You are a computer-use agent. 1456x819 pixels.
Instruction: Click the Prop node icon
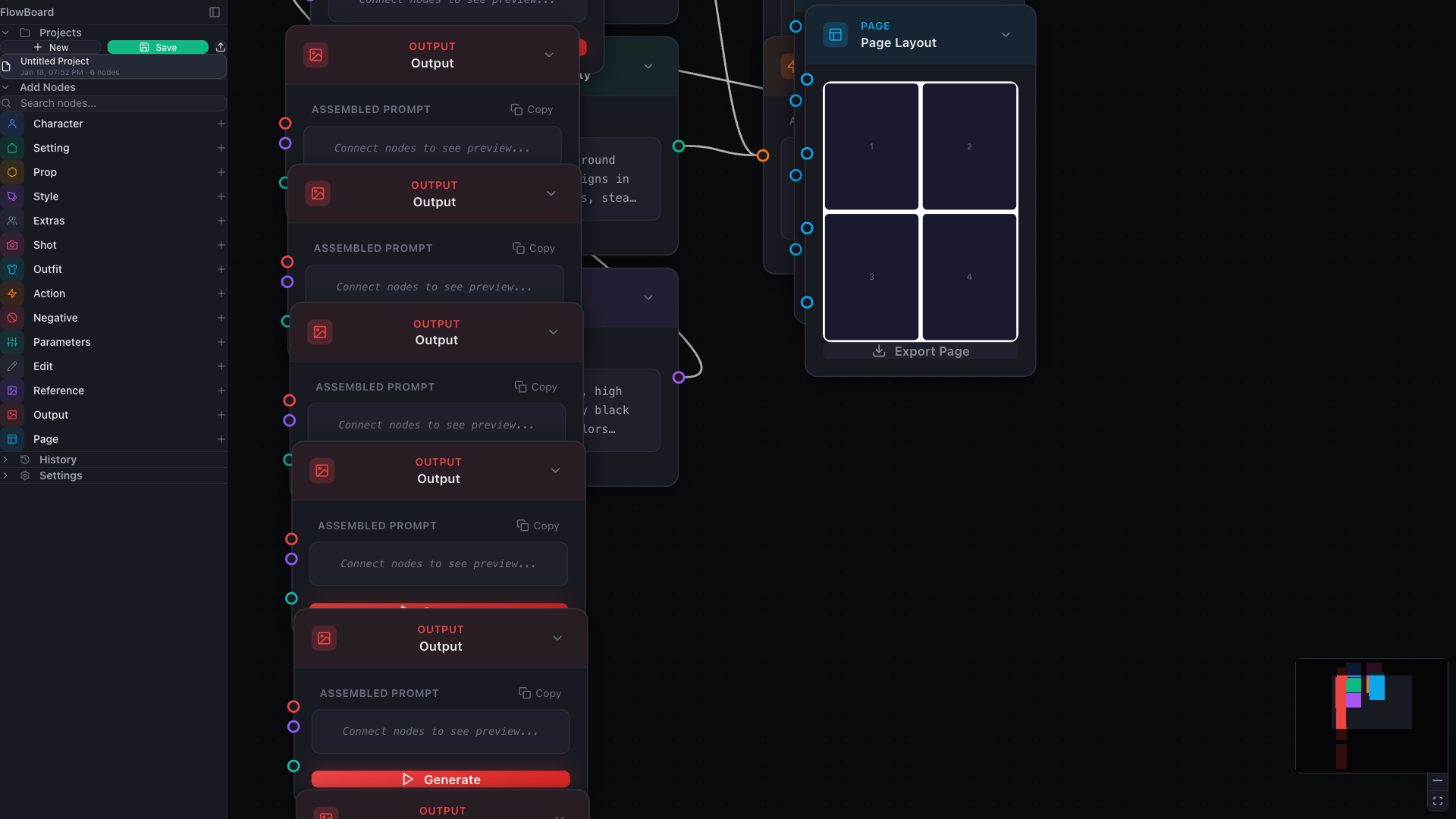tap(12, 172)
